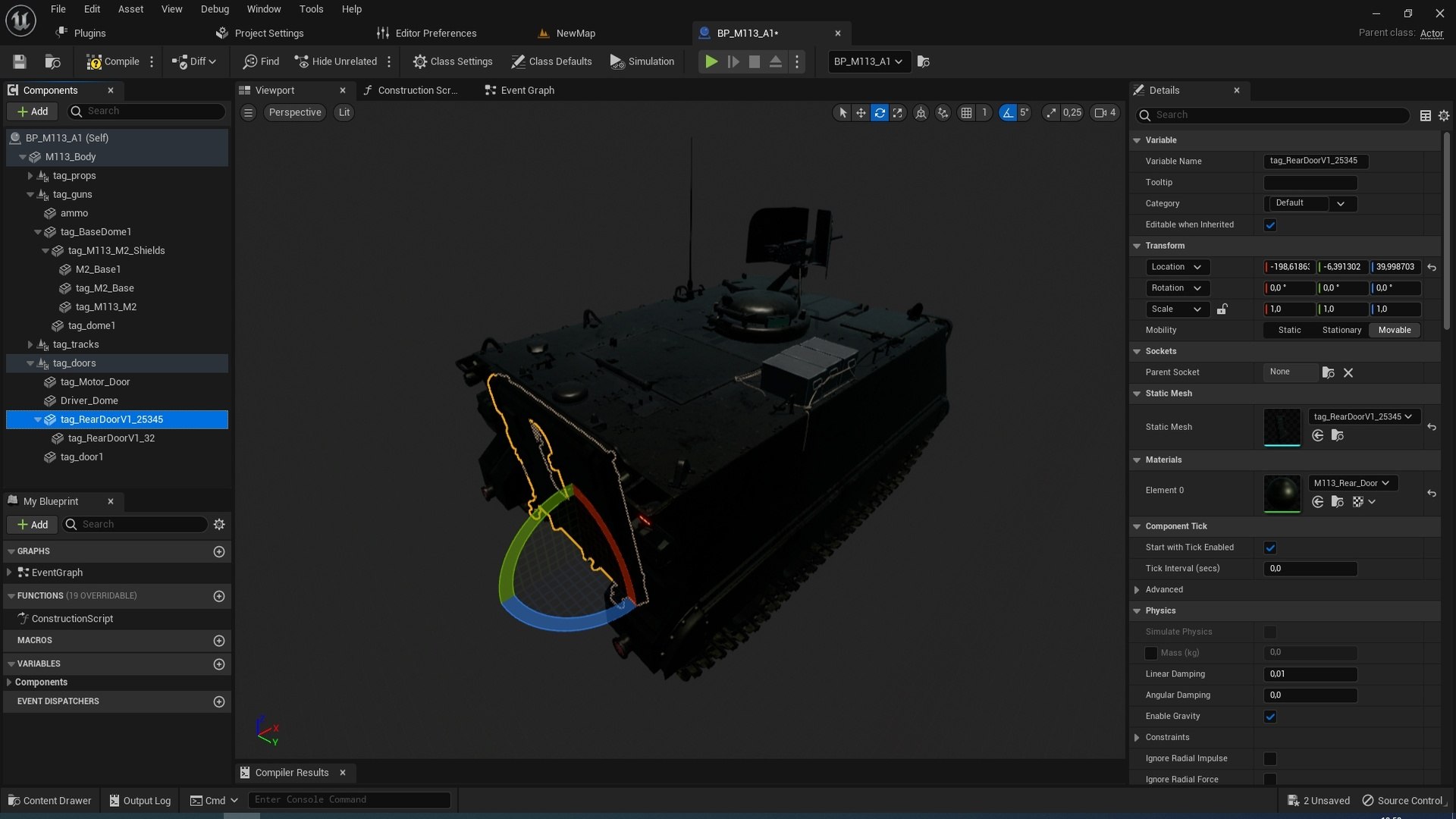This screenshot has height=819, width=1456.
Task: Toggle Ignore Radial Impulse checkbox
Action: pos(1270,758)
